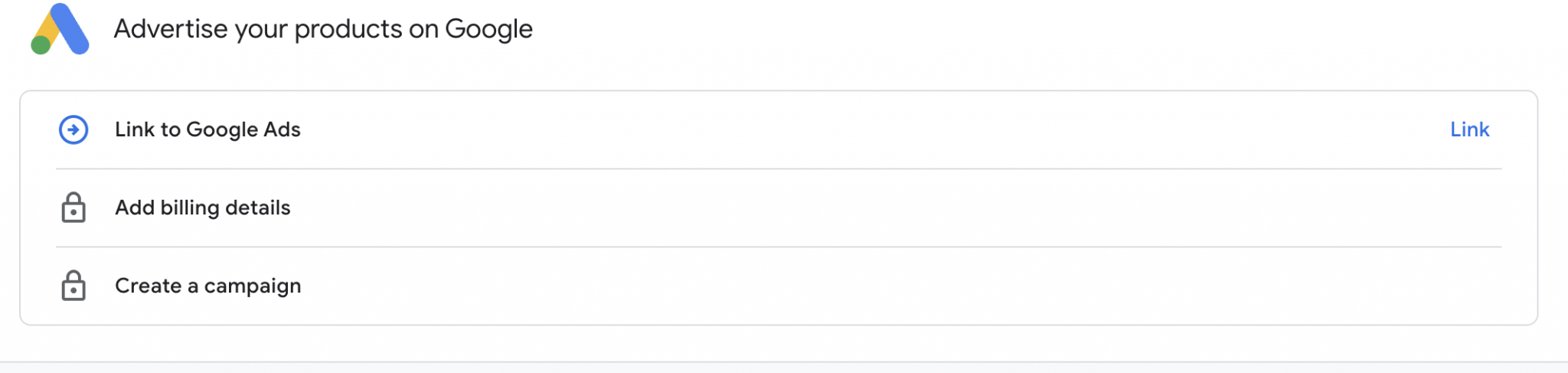Select the Add billing details step label
Viewport: 1568px width, 373px height.
tap(202, 208)
